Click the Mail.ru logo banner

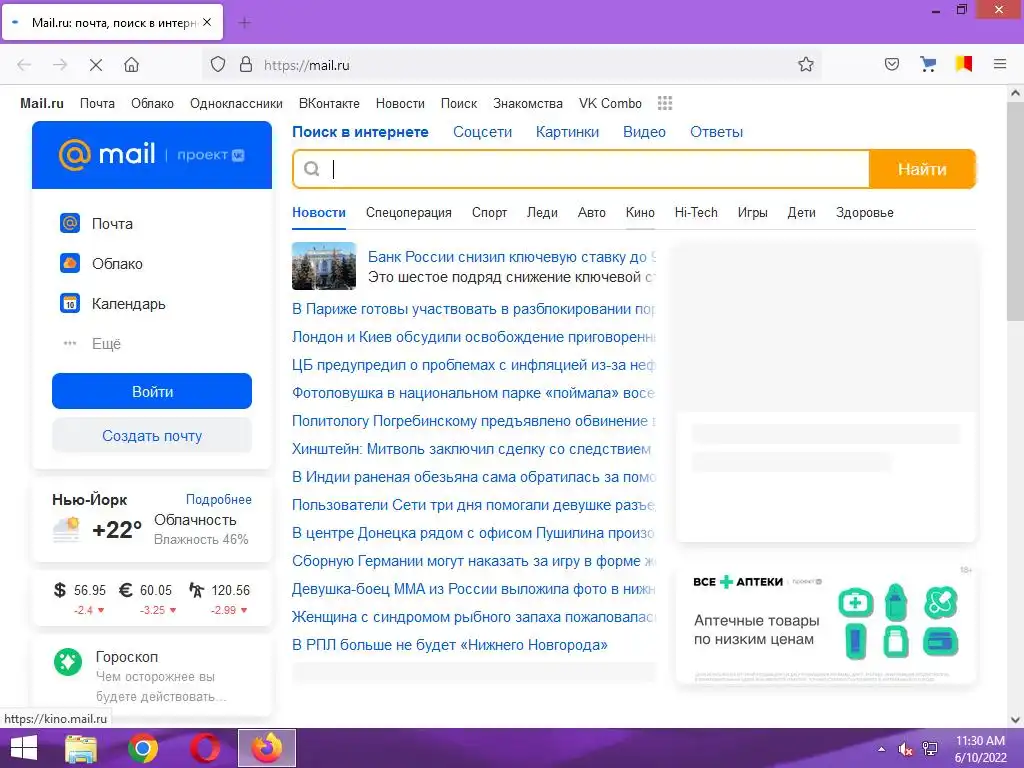coord(152,155)
